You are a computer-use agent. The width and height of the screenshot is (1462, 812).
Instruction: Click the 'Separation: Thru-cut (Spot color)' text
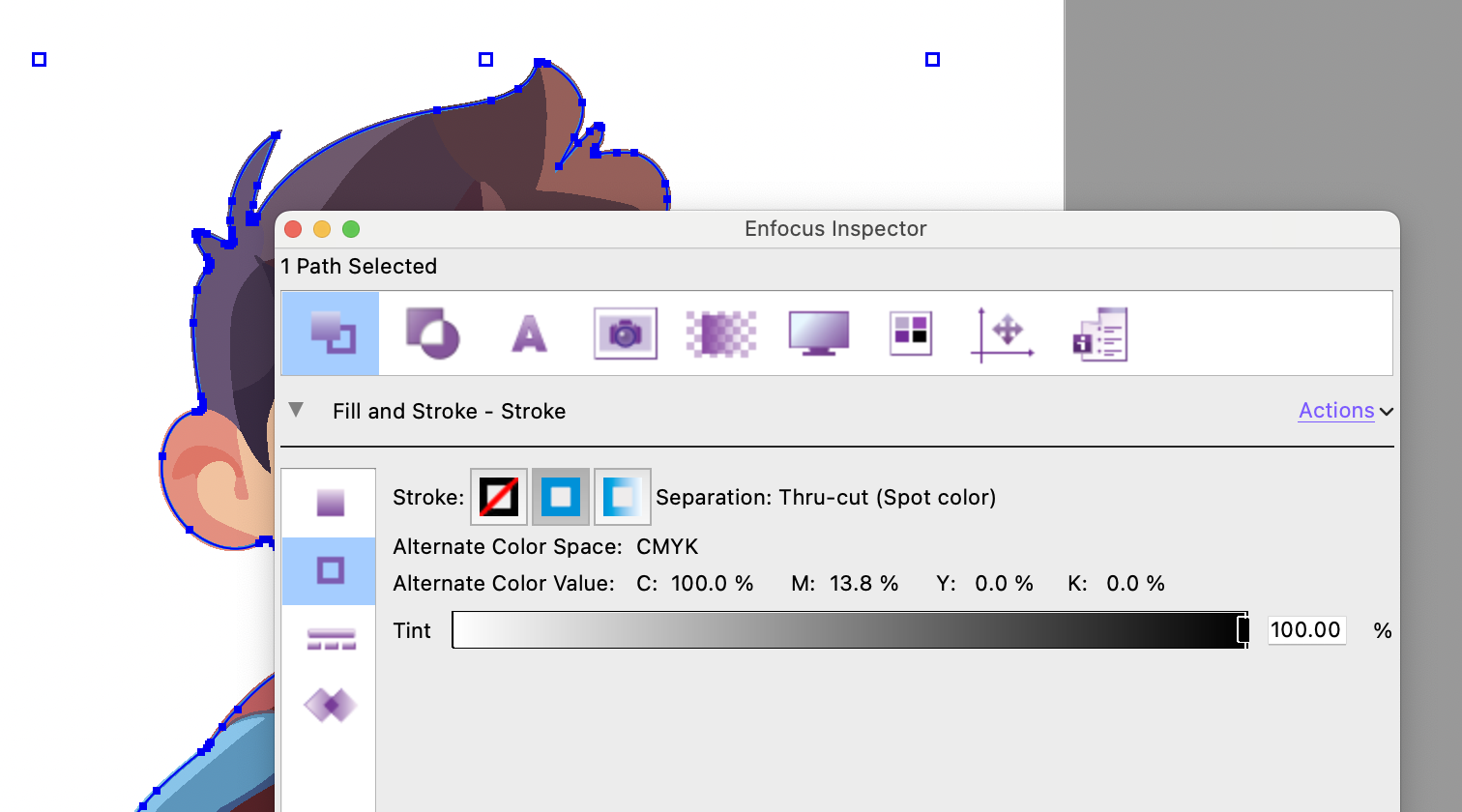point(826,498)
